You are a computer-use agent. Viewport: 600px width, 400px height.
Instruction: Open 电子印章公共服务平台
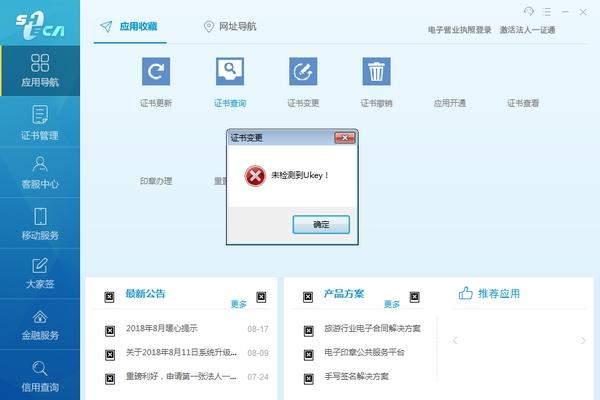pyautogui.click(x=364, y=352)
